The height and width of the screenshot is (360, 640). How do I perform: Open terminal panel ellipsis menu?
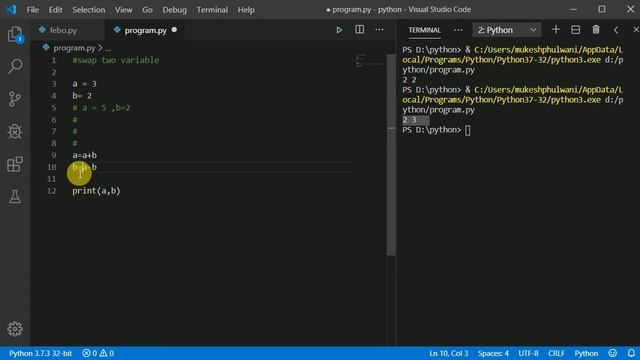458,30
